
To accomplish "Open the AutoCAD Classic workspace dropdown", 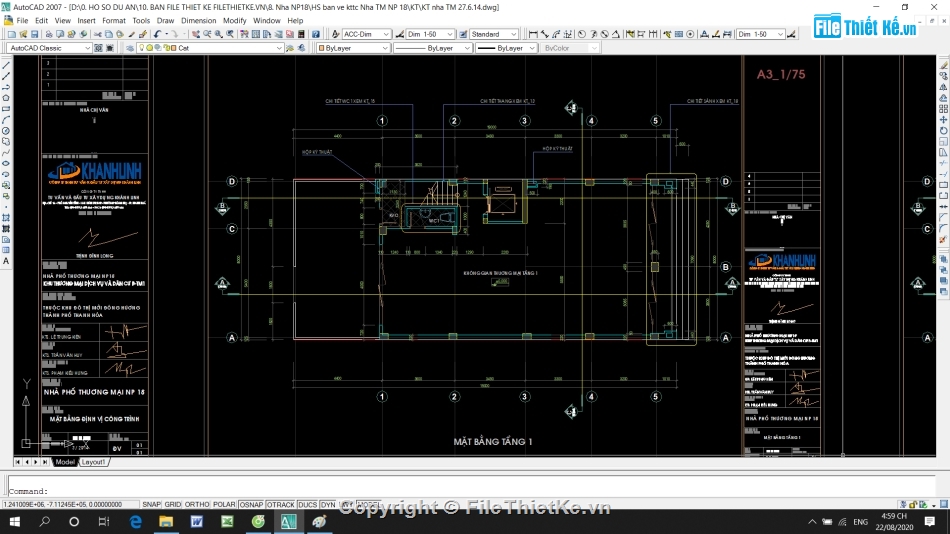I will coord(49,48).
